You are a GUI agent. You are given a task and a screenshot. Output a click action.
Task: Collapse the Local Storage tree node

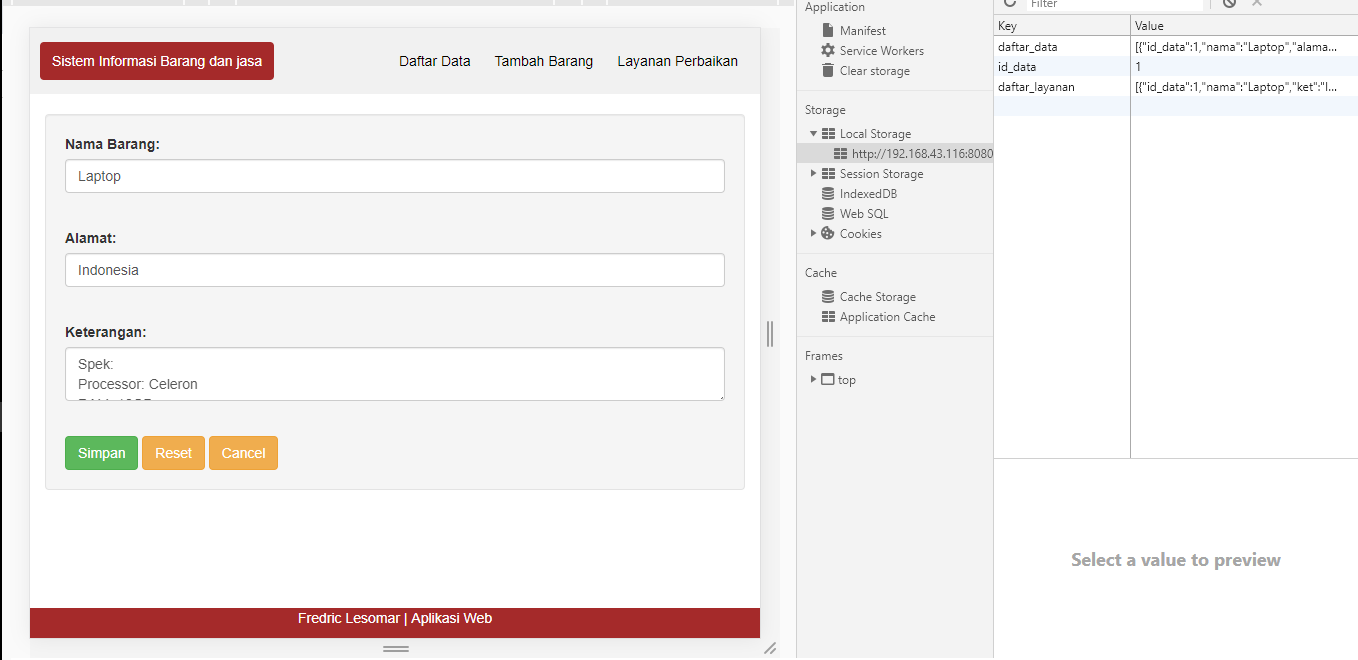point(814,133)
